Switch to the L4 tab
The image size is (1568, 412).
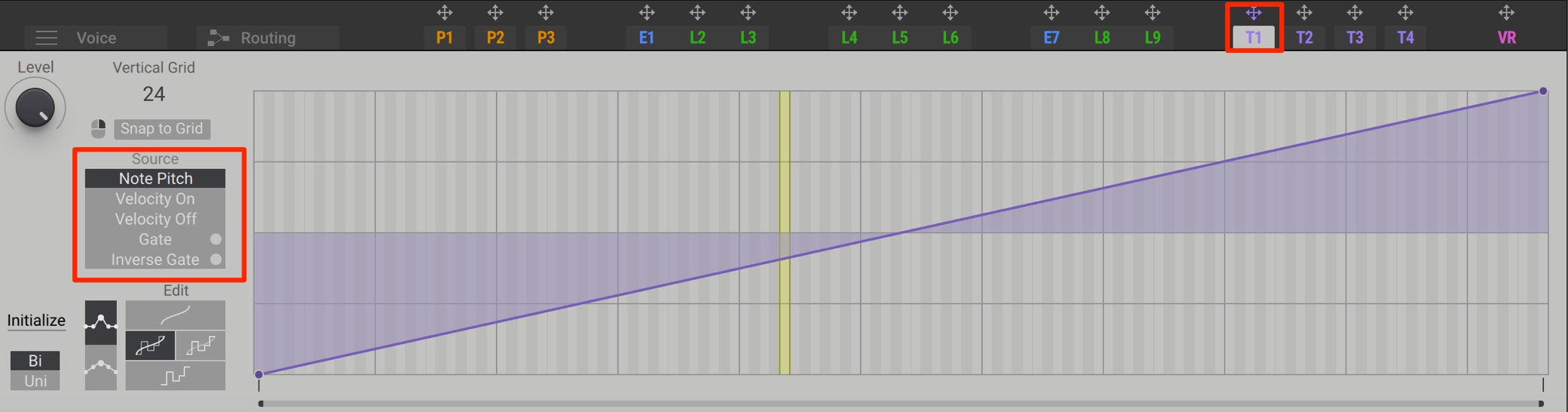pos(849,38)
